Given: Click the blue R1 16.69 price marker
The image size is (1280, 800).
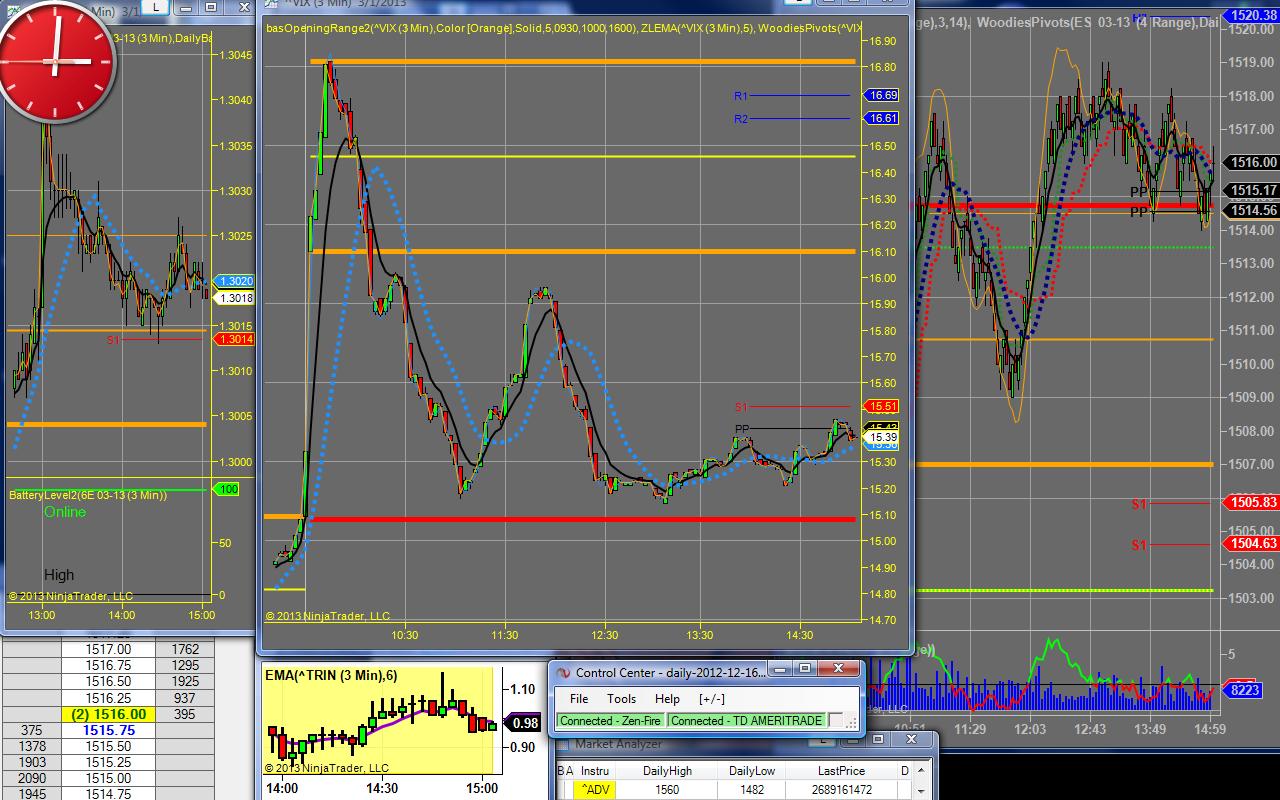Looking at the screenshot, I should click(882, 96).
